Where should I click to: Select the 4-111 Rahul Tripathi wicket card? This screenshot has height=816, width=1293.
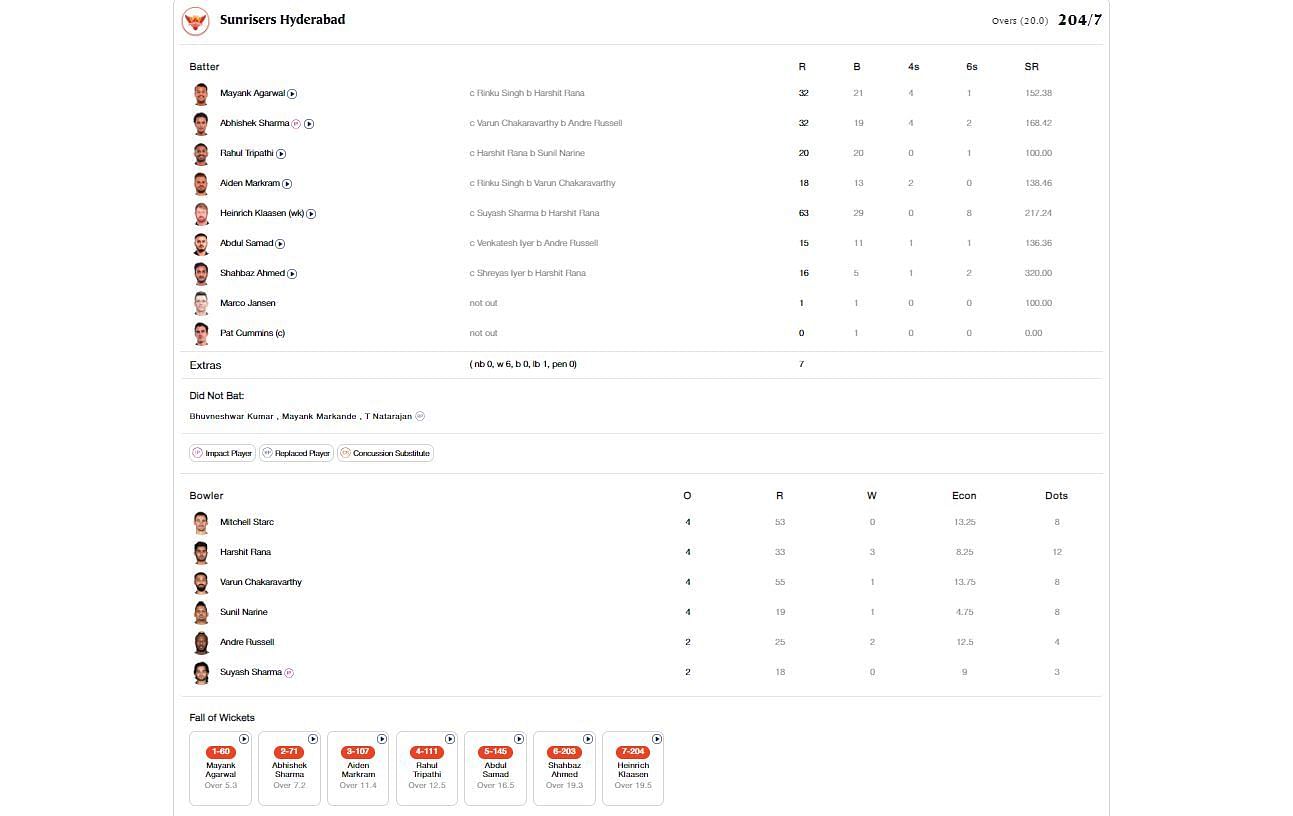coord(427,768)
